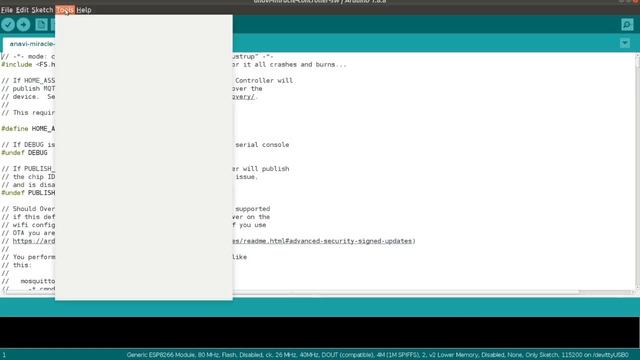Viewport: 640px width, 360px height.
Task: Follow the readme.html signed-updates link
Action: (x=324, y=241)
